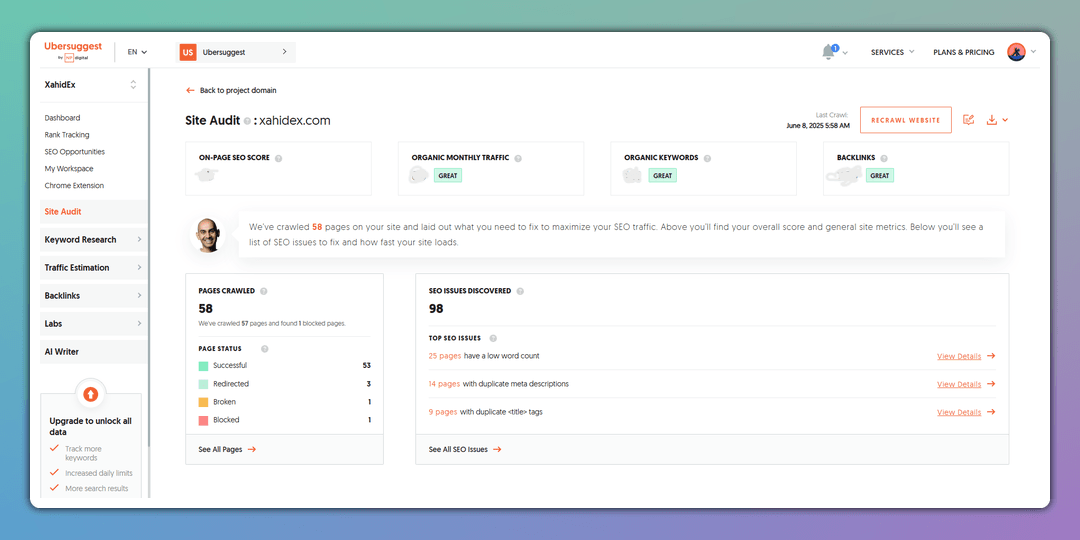
Task: Click Organic Keywords help icon
Action: (707, 158)
